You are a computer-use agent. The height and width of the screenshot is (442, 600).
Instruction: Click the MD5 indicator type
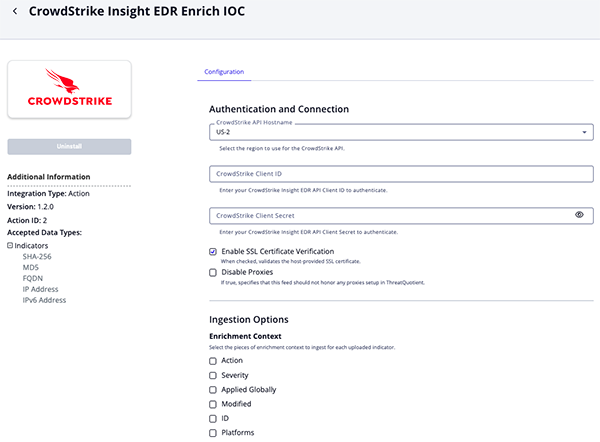pos(31,267)
